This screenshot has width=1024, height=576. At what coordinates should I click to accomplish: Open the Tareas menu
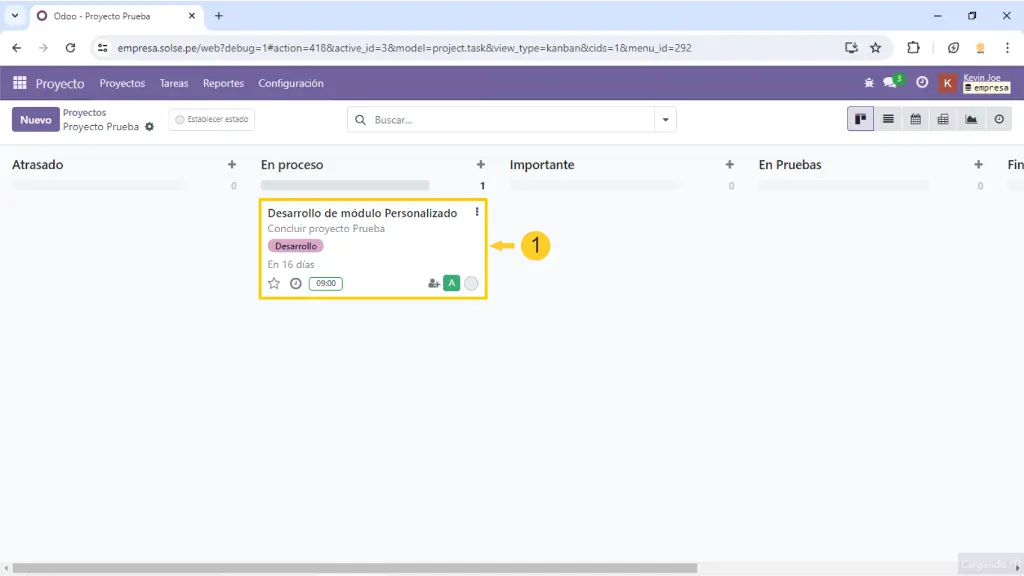click(x=174, y=83)
